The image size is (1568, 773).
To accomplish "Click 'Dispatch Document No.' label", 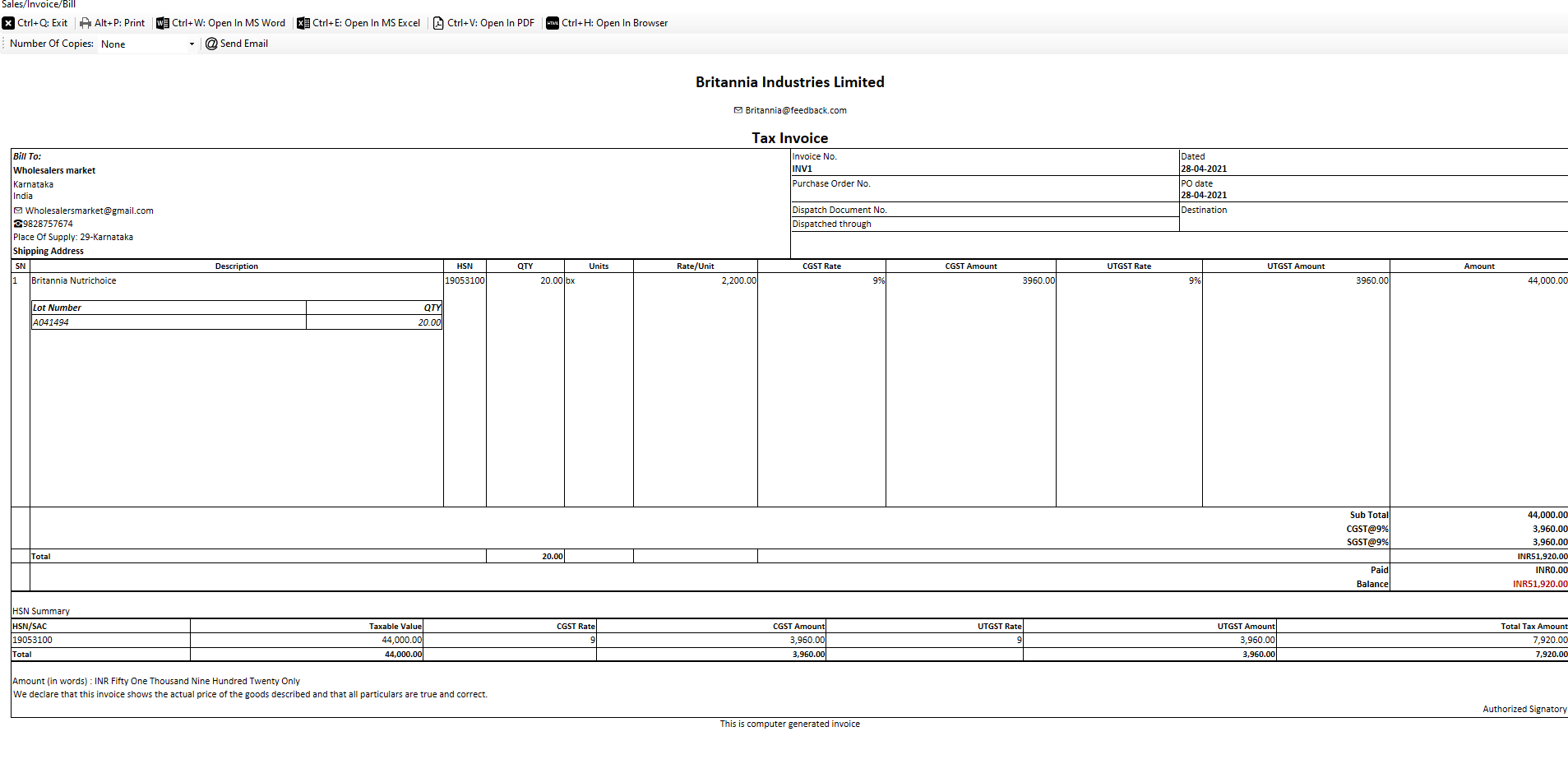I will click(840, 210).
